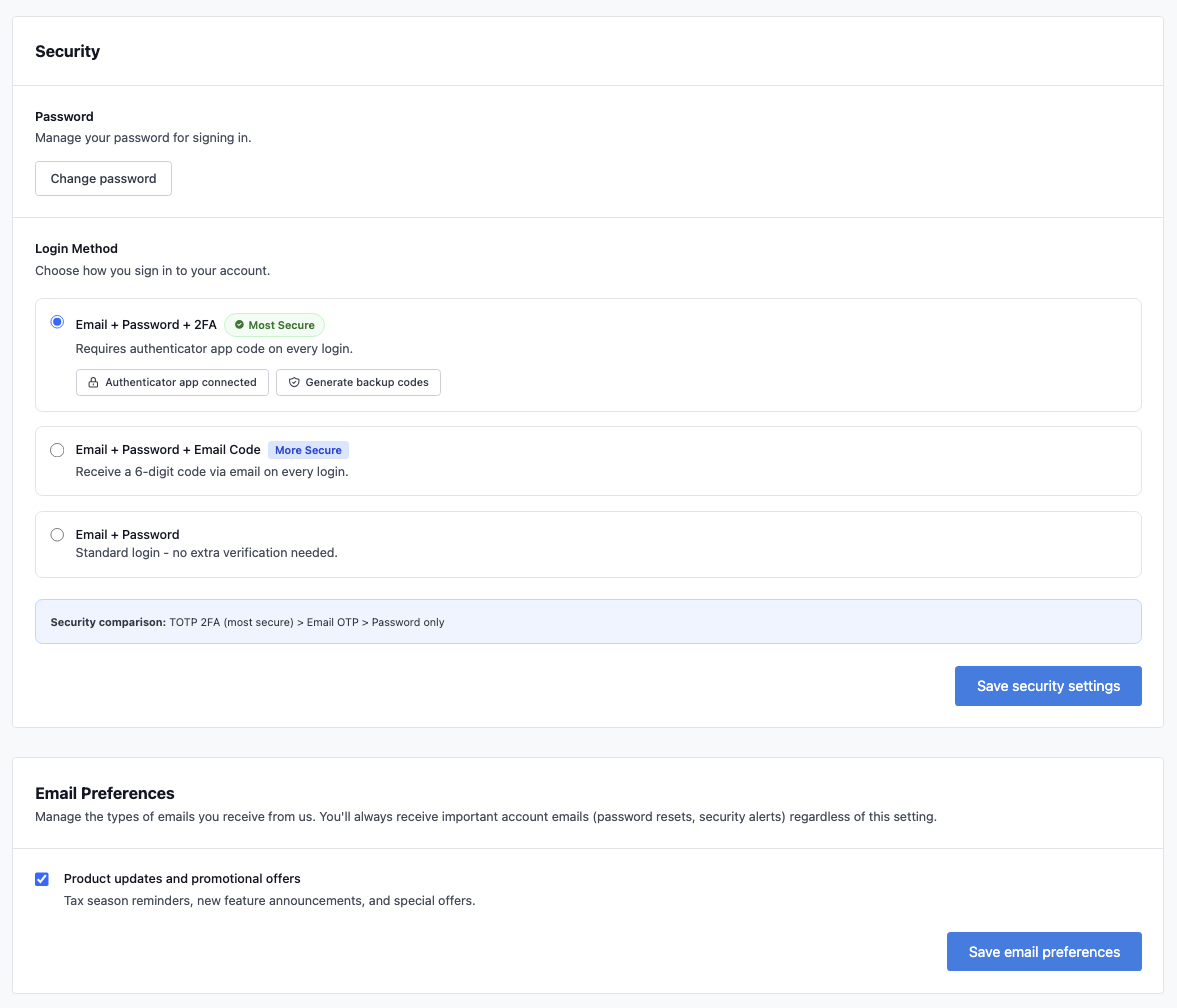Click the lock icon on Authenticator app connected
Image resolution: width=1177 pixels, height=1008 pixels.
[92, 382]
